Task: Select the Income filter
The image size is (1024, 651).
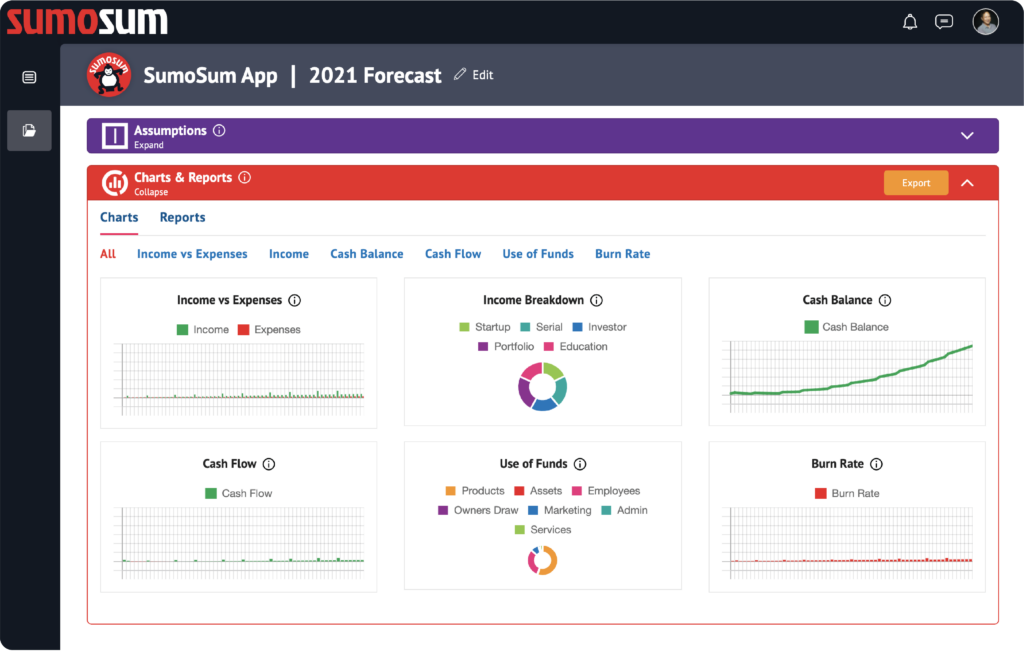Action: (x=289, y=254)
